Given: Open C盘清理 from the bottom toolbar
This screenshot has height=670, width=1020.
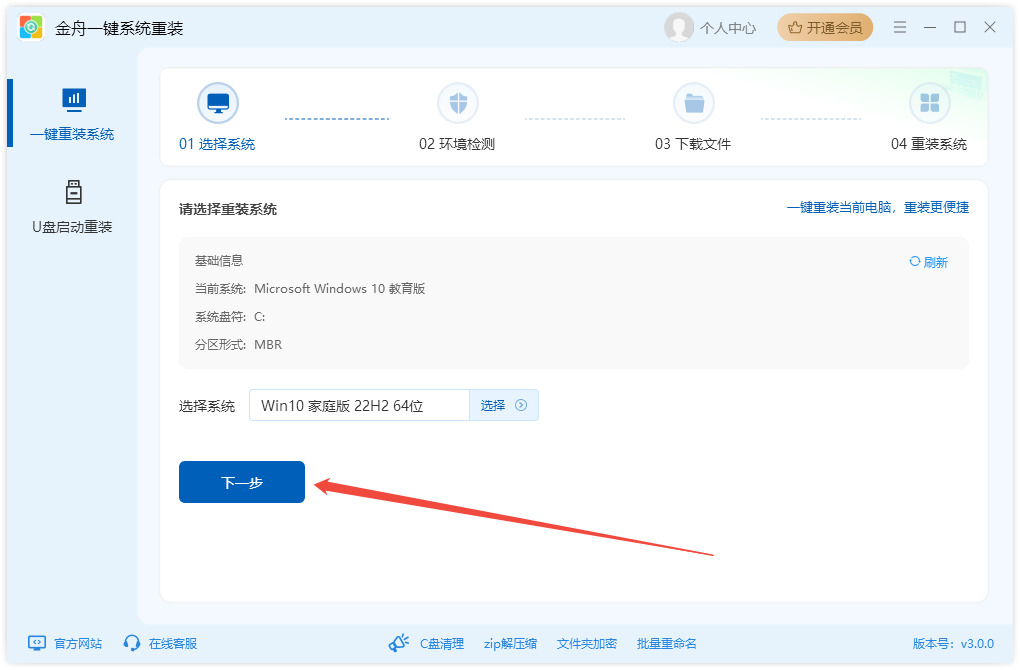Looking at the screenshot, I should [x=440, y=643].
